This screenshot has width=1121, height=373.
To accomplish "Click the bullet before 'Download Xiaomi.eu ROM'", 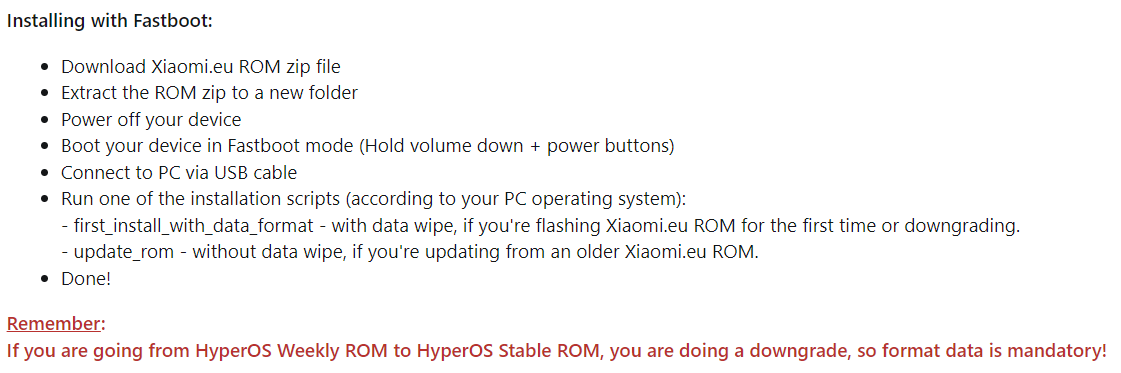I will pyautogui.click(x=46, y=67).
